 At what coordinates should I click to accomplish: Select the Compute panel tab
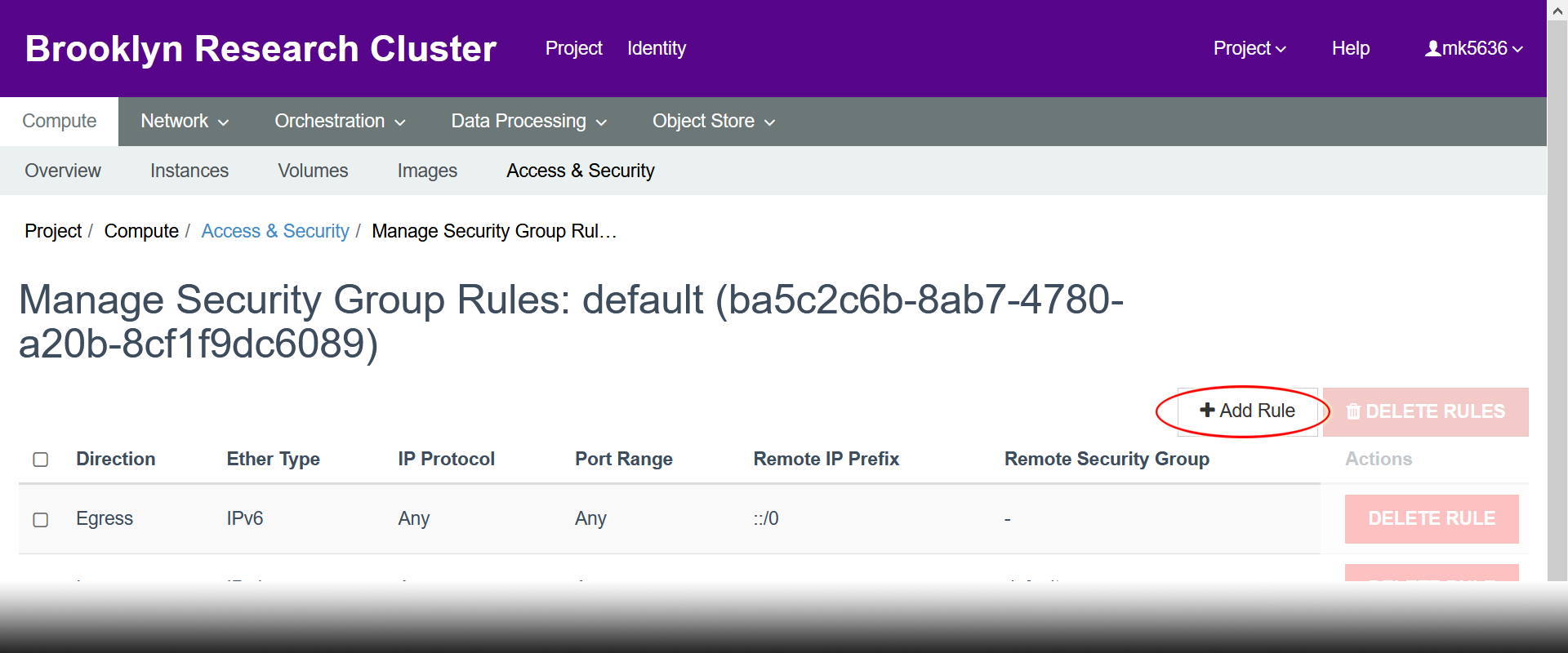click(60, 122)
